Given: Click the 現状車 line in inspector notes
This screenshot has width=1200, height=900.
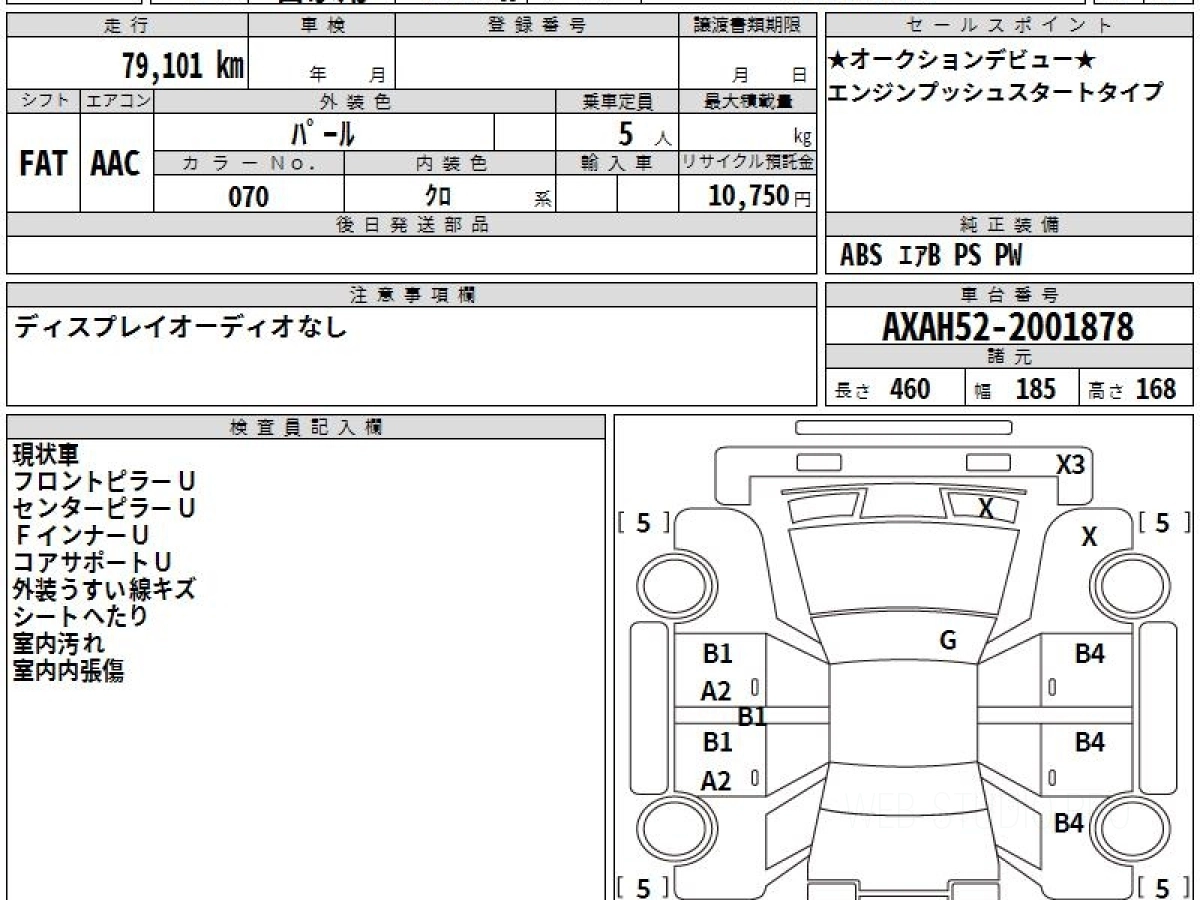Looking at the screenshot, I should click(x=45, y=455).
